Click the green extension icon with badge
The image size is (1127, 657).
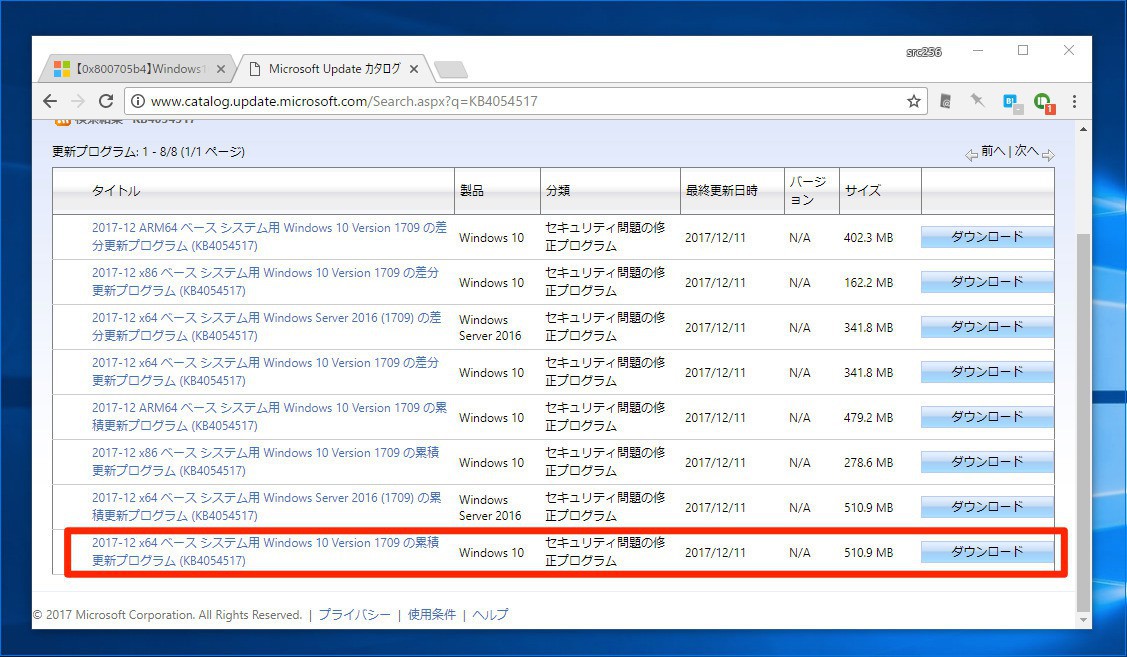coord(1044,102)
